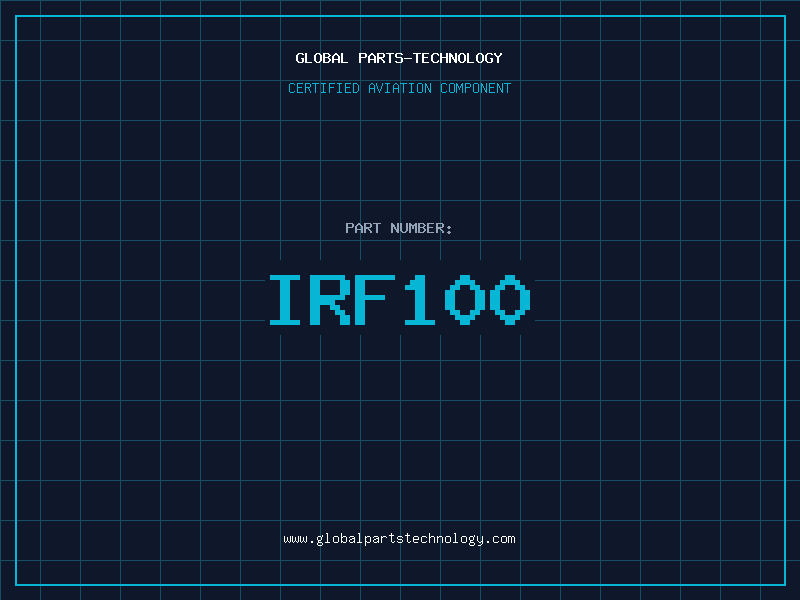Viewport: 800px width, 600px height.
Task: Select the word TECHNOLOGY in the header
Action: (463, 58)
